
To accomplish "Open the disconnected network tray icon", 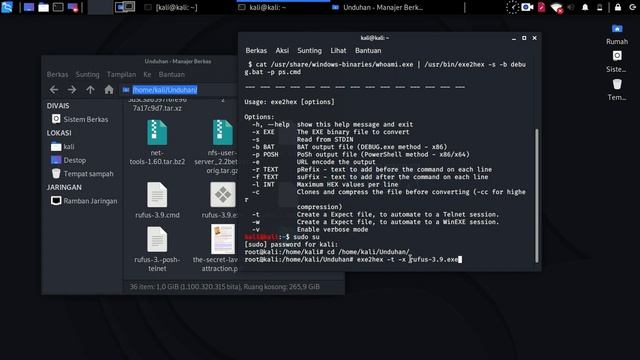I will (x=556, y=7).
